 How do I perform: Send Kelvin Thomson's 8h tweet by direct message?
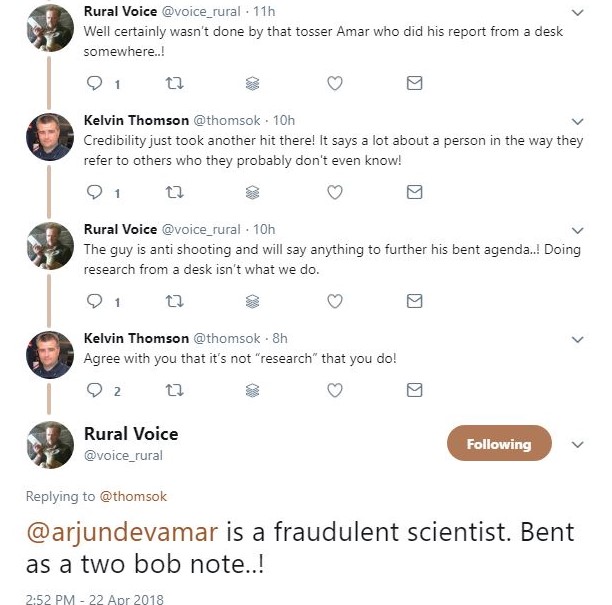coord(414,390)
